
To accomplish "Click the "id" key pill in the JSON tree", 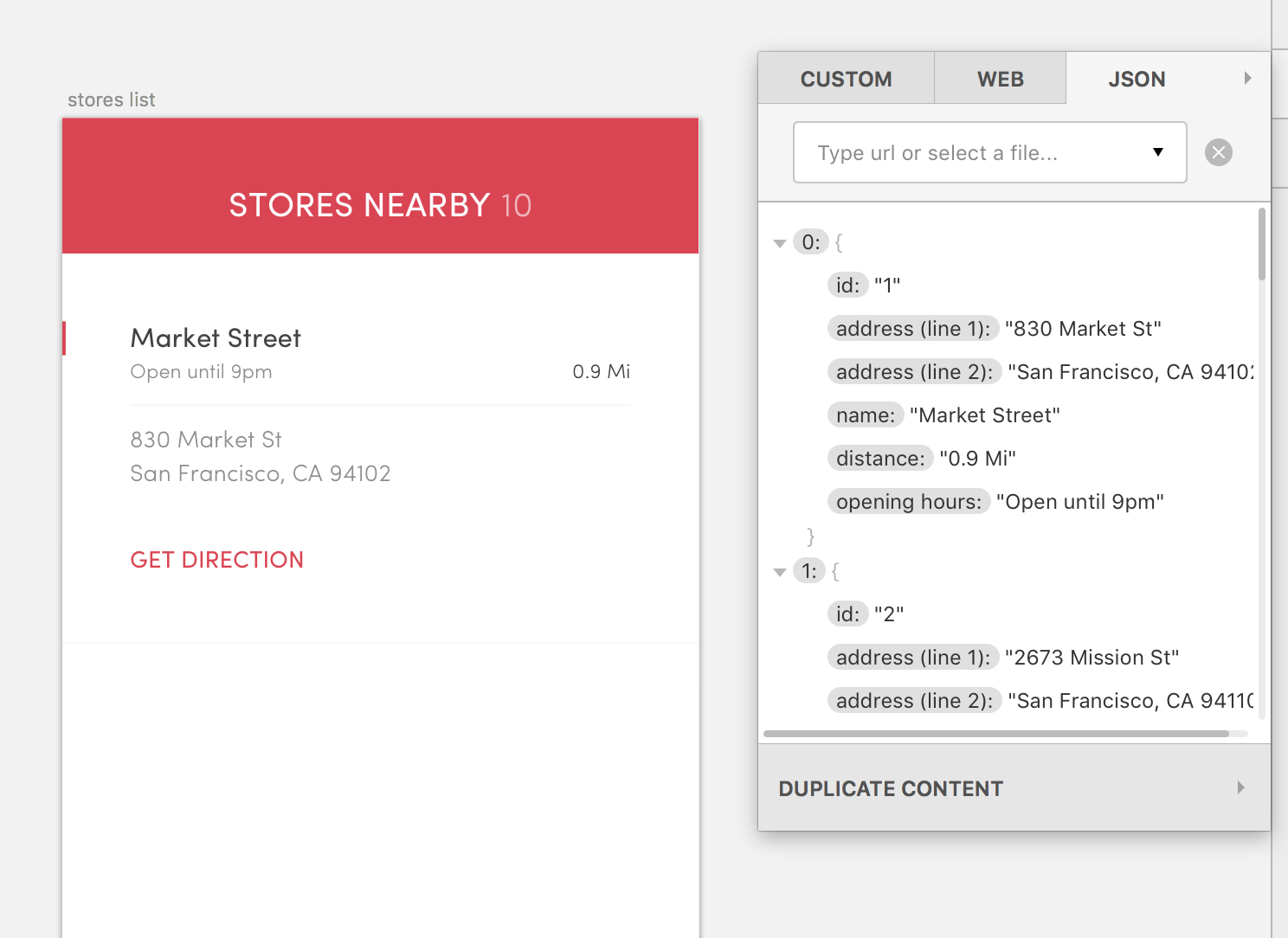I will [848, 285].
